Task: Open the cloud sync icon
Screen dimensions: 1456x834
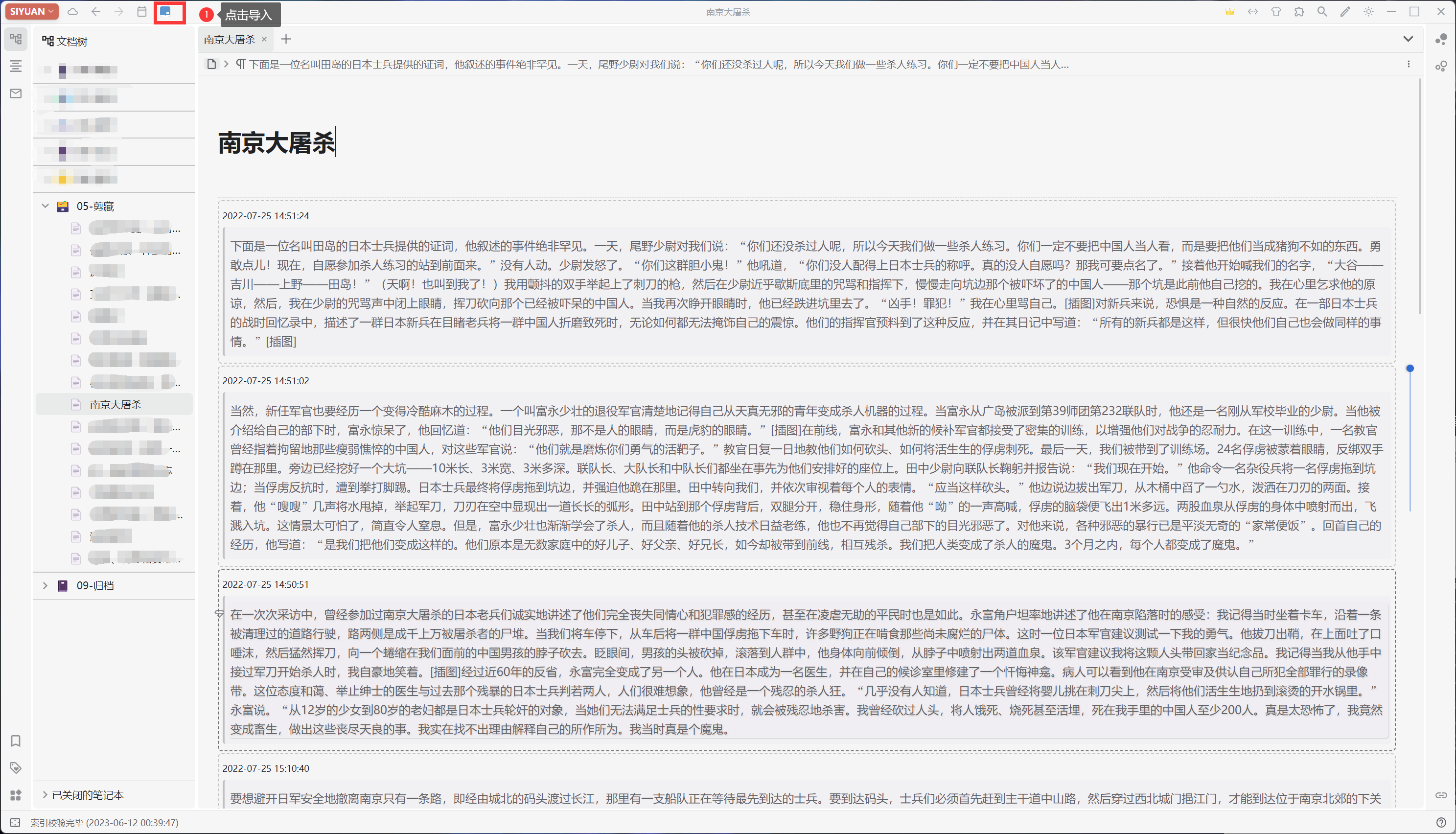Action: pos(73,12)
